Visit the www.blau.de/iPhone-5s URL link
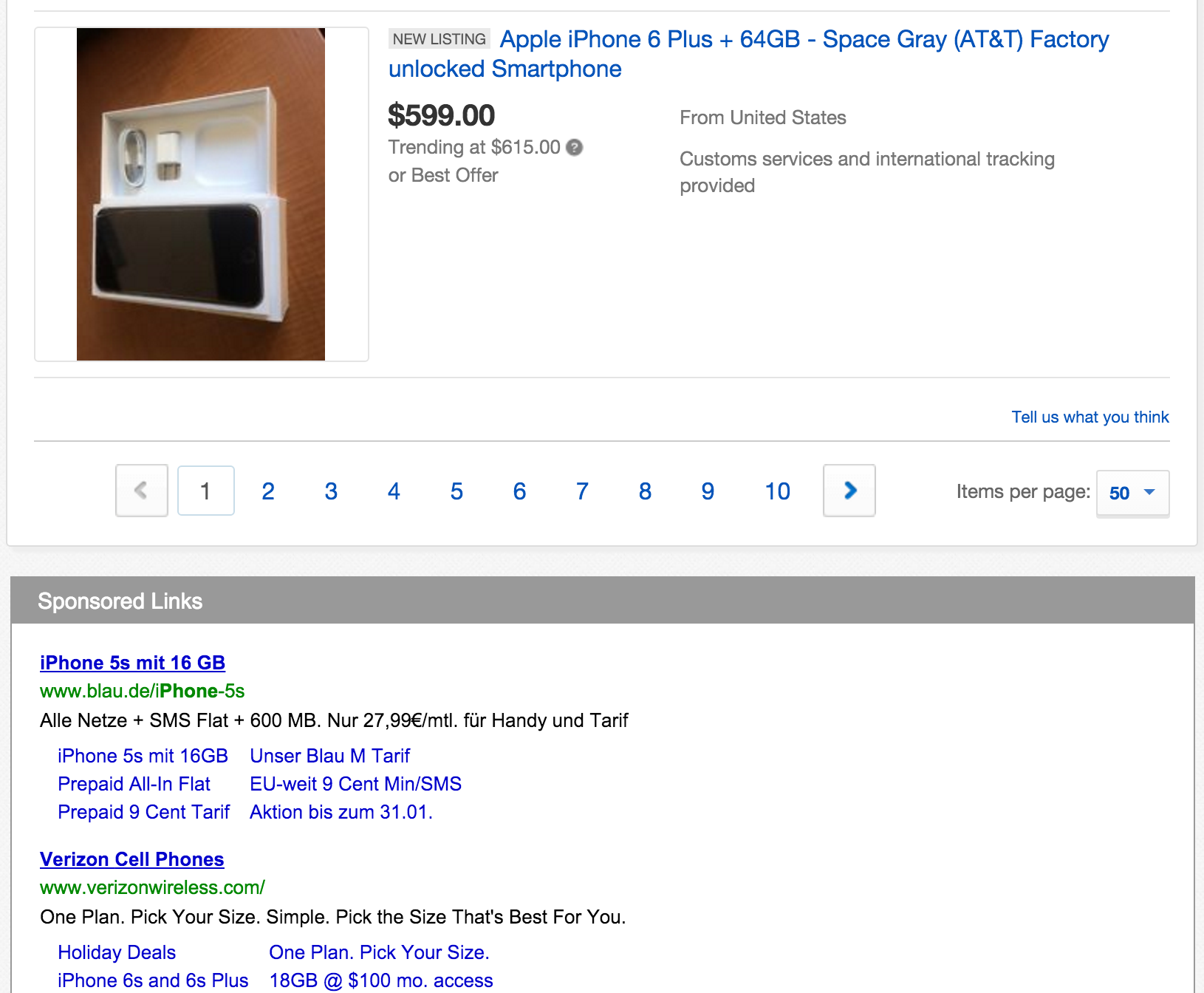 pyautogui.click(x=142, y=691)
